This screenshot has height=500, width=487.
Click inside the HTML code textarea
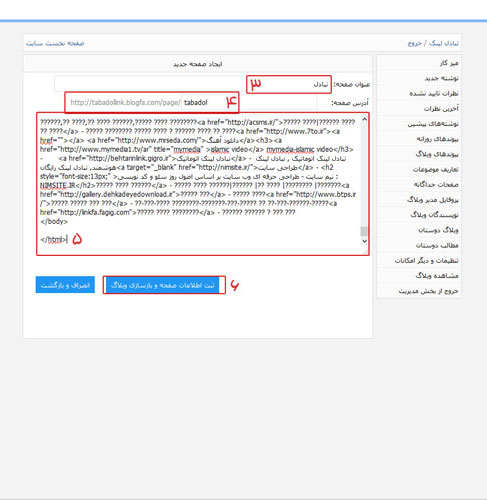coord(200,184)
